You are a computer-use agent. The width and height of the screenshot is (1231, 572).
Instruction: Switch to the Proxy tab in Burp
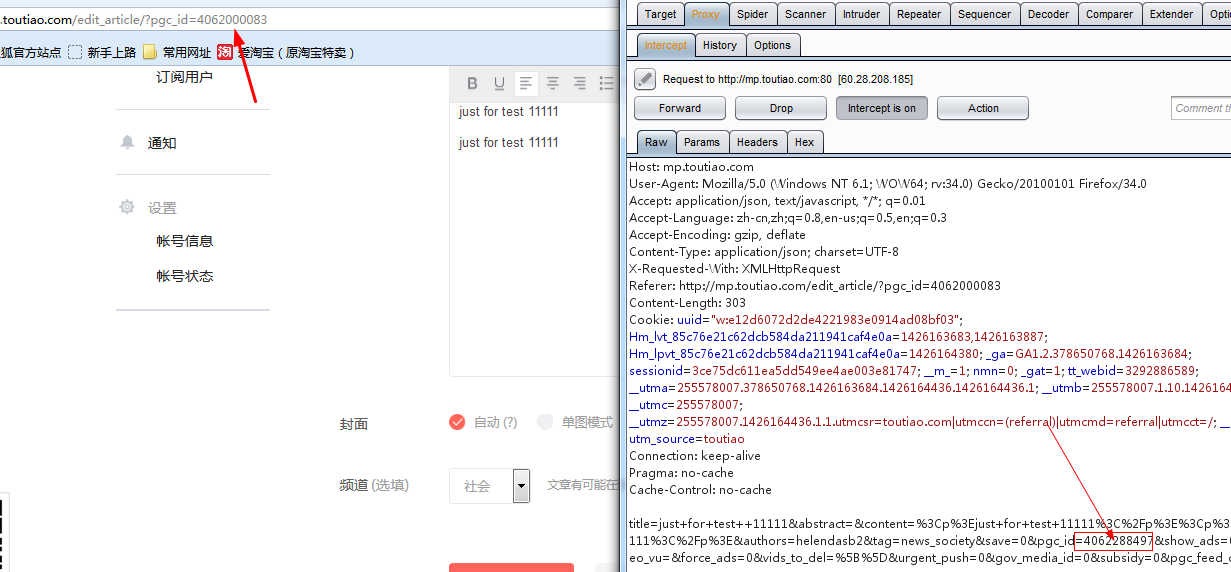point(705,14)
